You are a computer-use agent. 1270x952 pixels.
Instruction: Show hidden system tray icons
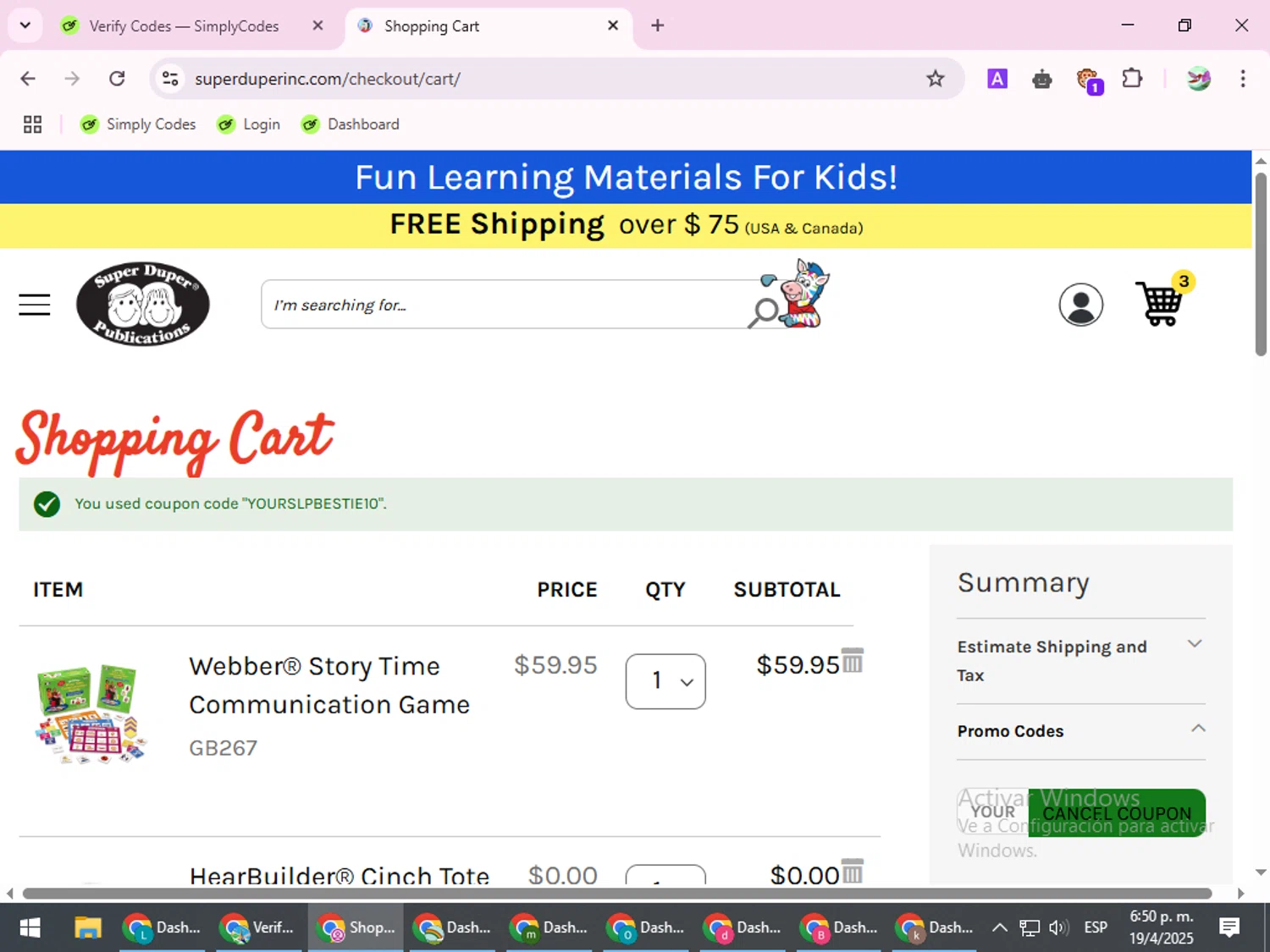click(x=999, y=927)
